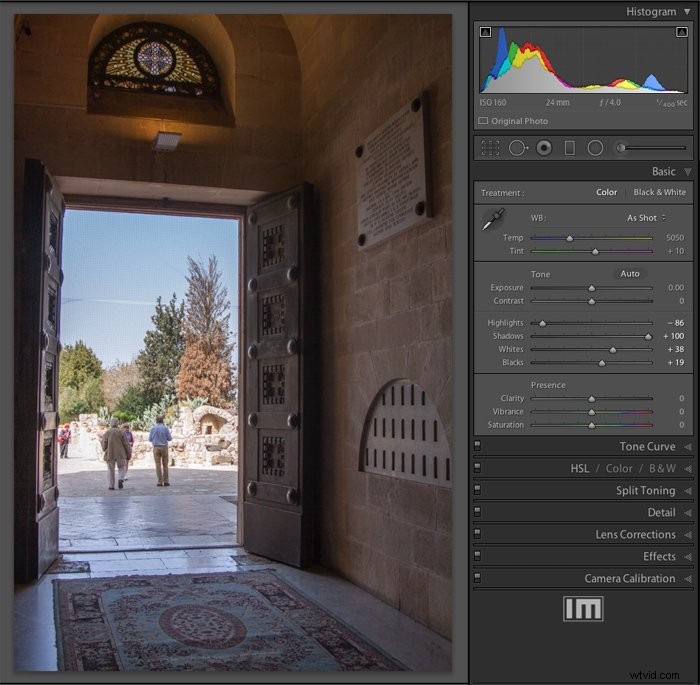The height and width of the screenshot is (685, 700).
Task: Toggle shadow clipping indicator in histogram
Action: tap(485, 32)
